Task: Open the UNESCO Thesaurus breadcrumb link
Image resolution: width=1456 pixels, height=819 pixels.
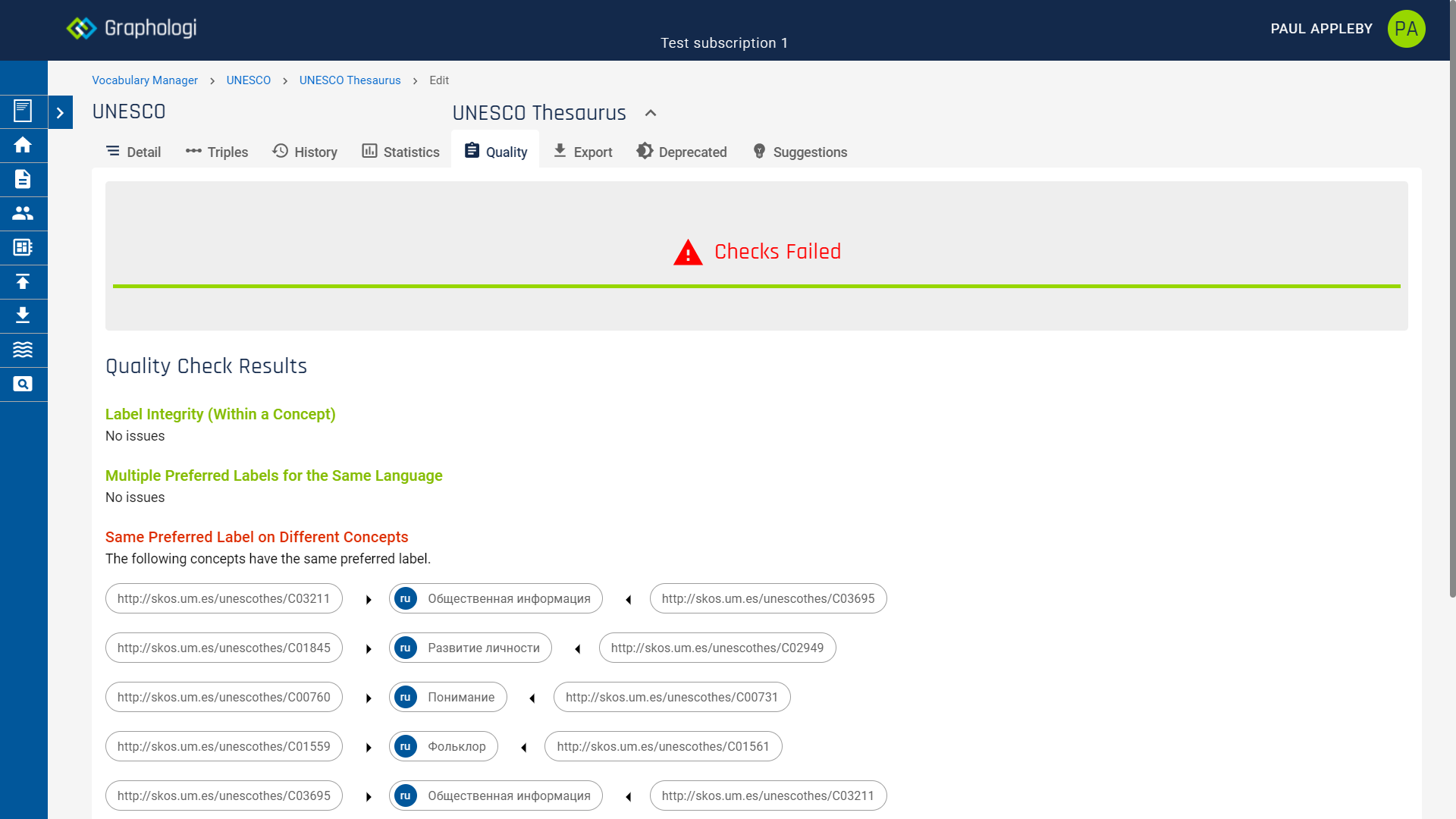Action: coord(350,80)
